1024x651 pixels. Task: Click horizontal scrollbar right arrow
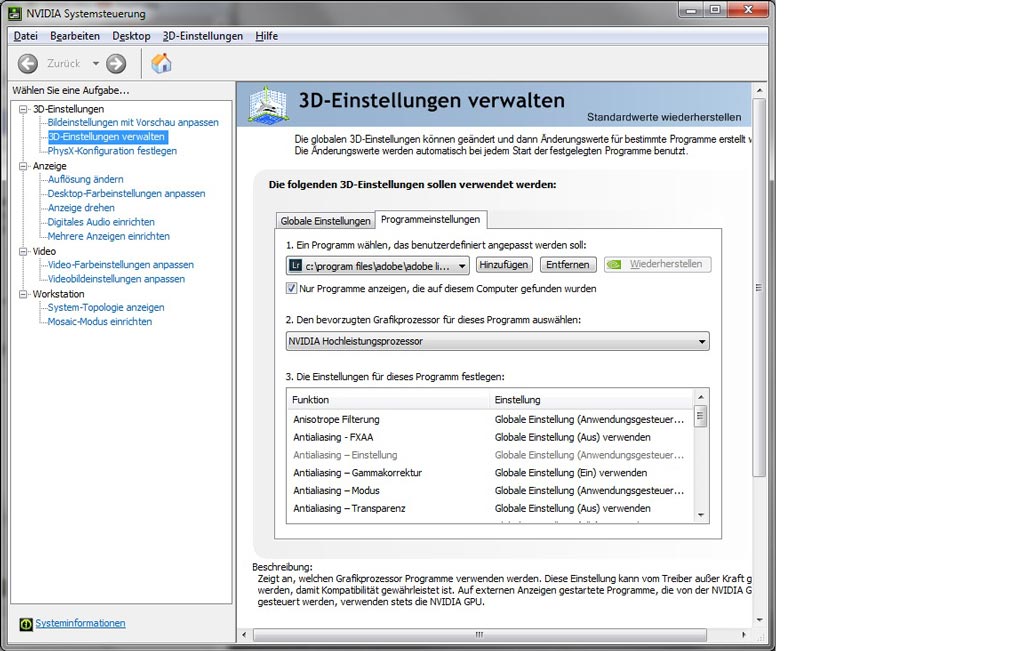(x=743, y=635)
